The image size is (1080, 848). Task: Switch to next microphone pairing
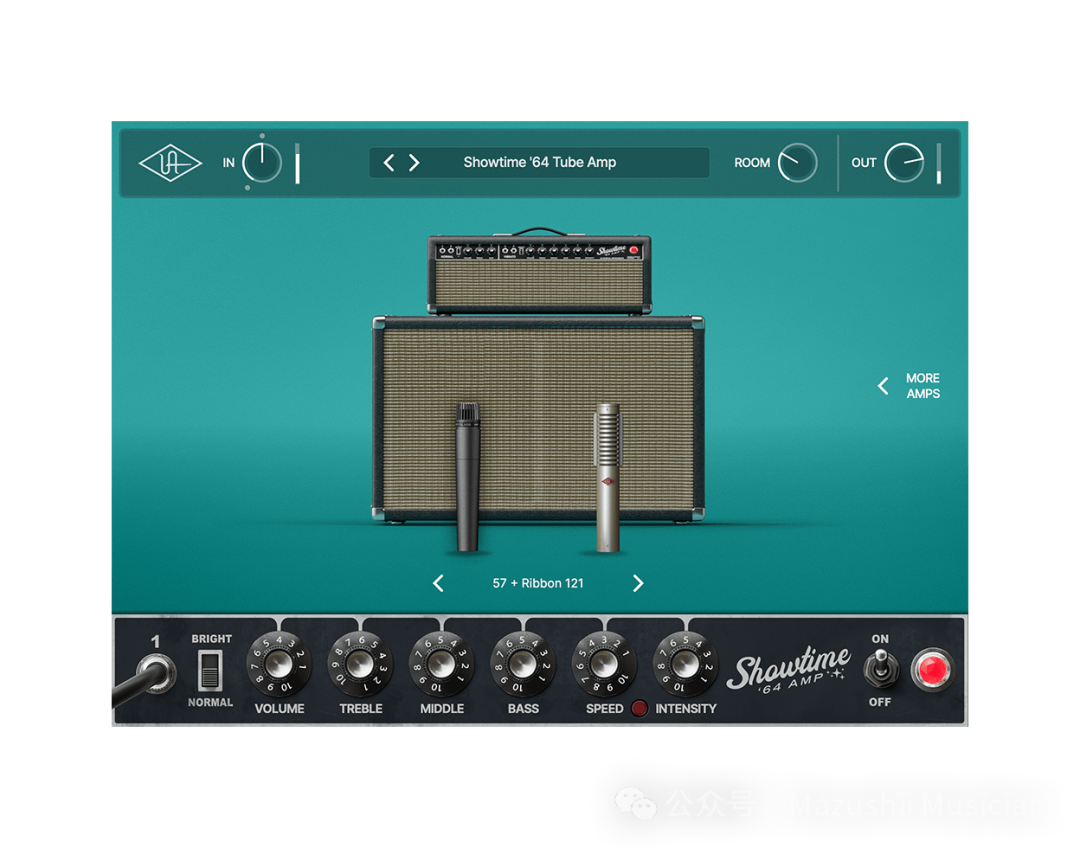tap(638, 583)
